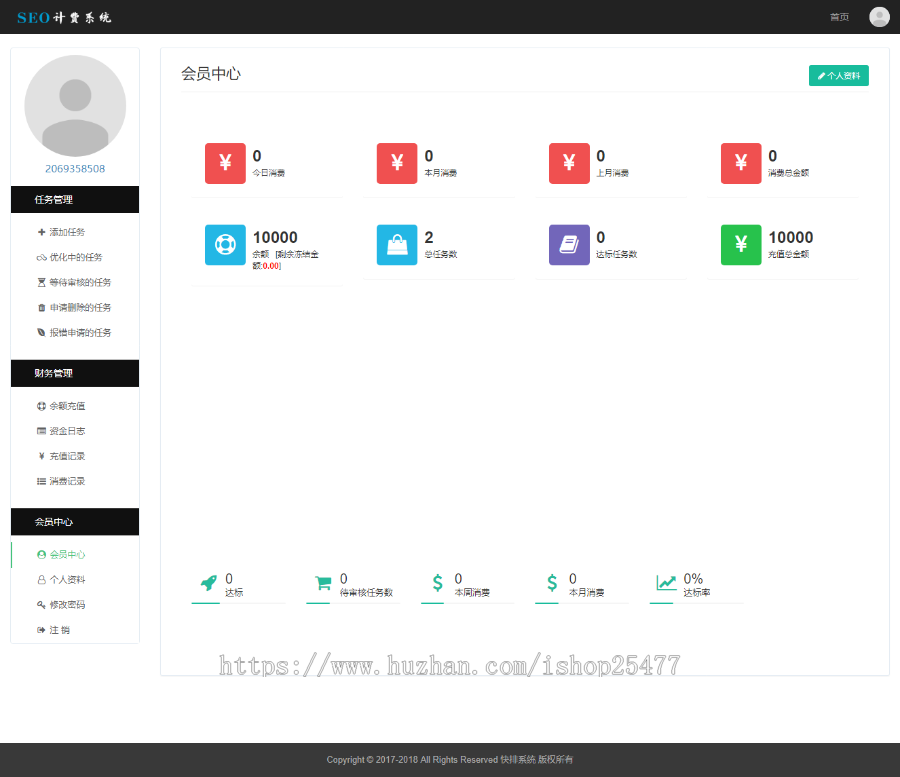Open the 首页 menu item
This screenshot has width=900, height=777.
[839, 16]
